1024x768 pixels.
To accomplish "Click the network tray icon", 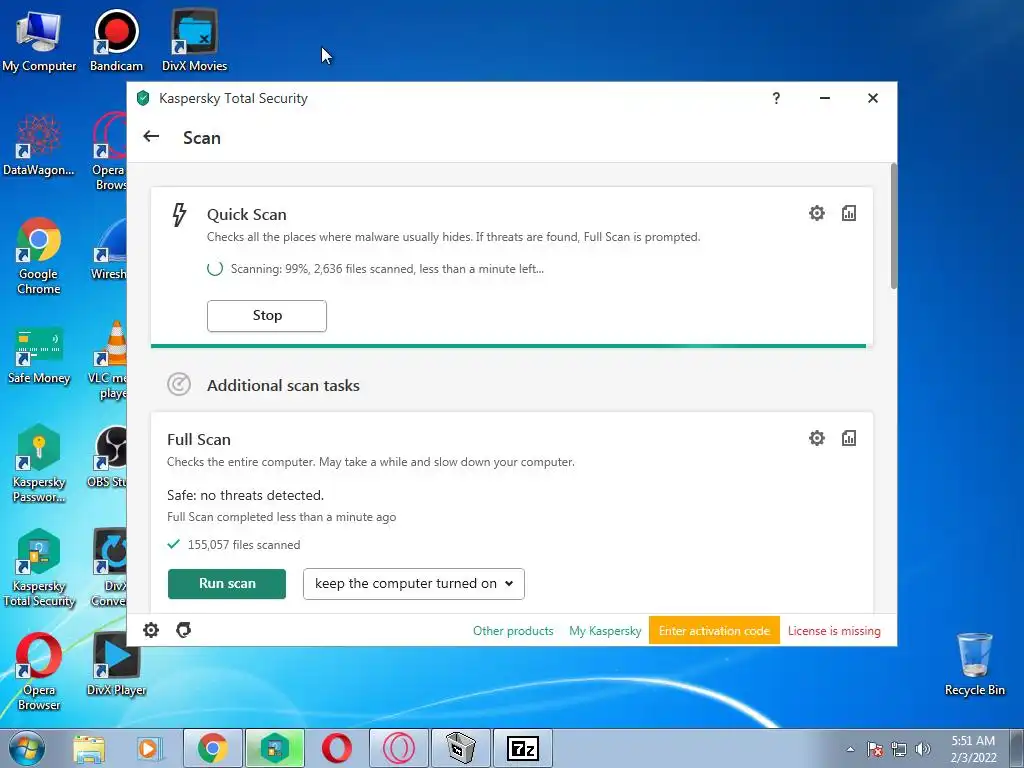I will click(899, 749).
